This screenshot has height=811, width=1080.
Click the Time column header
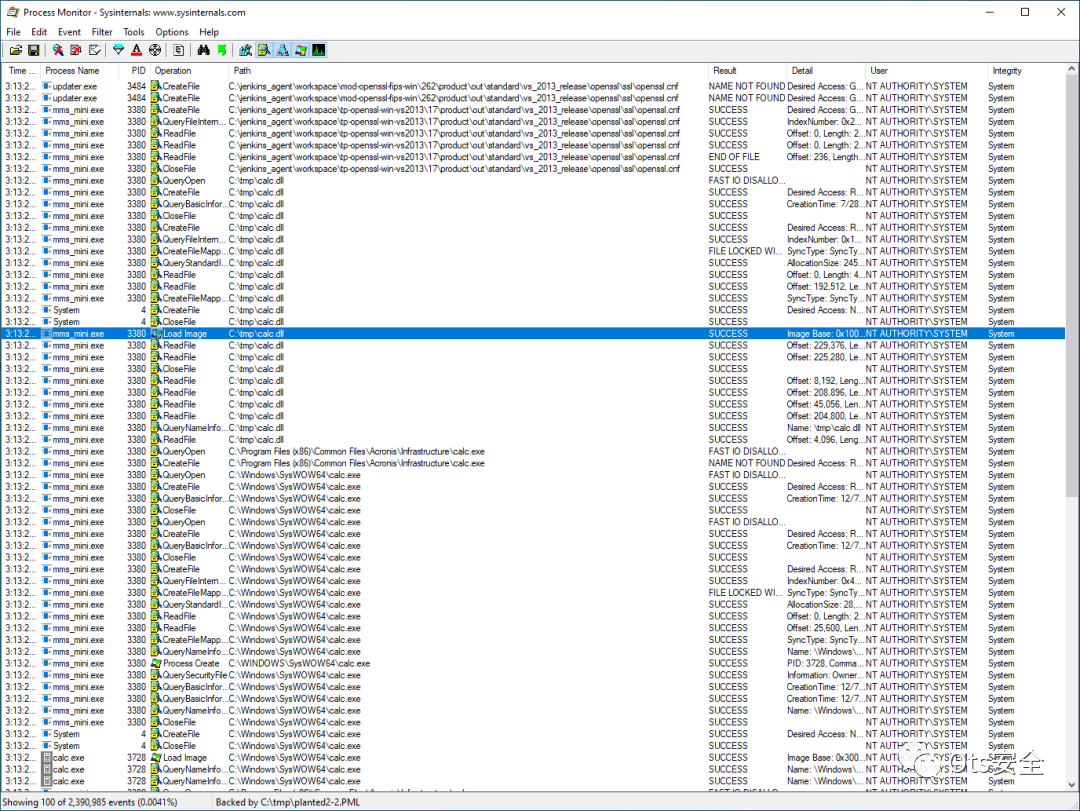(x=21, y=70)
